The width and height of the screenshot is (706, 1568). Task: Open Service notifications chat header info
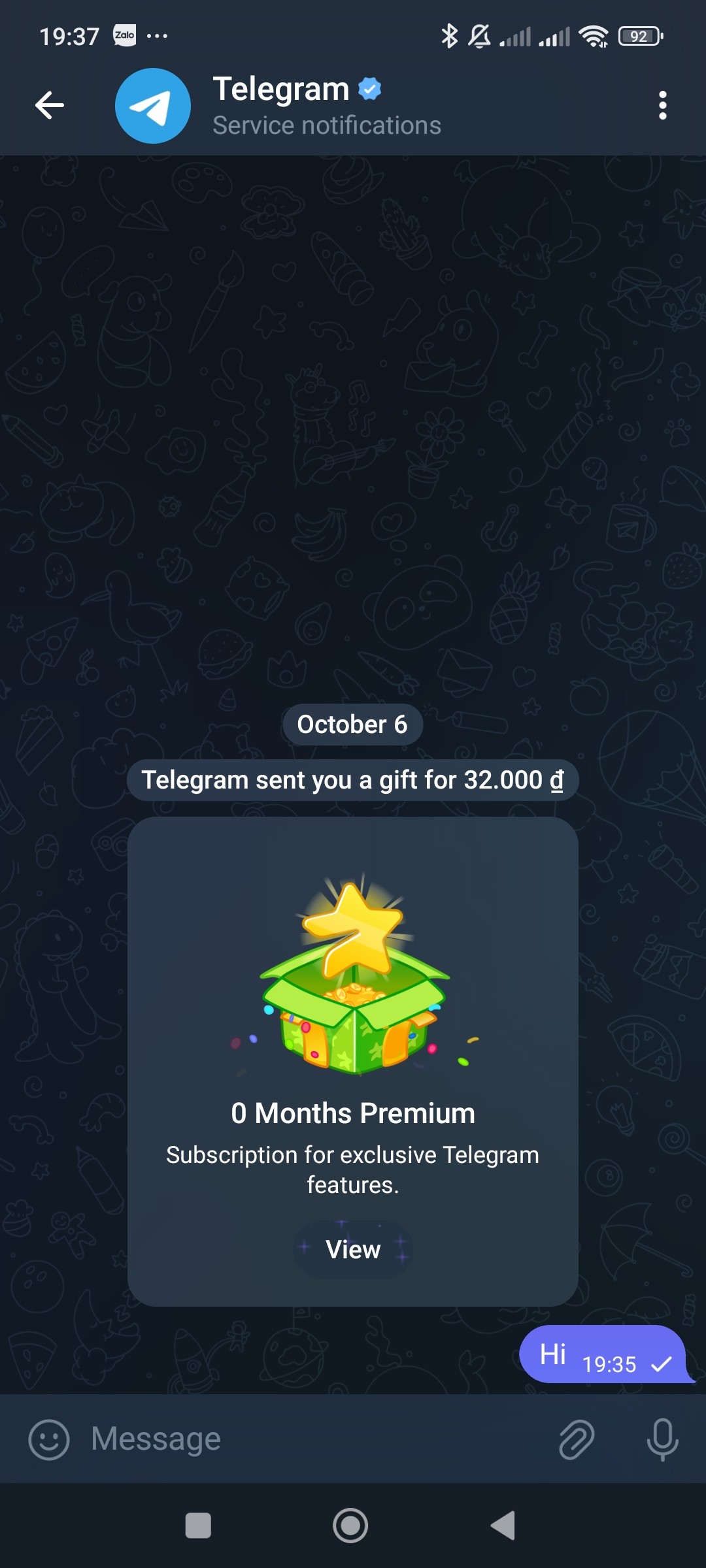[327, 125]
